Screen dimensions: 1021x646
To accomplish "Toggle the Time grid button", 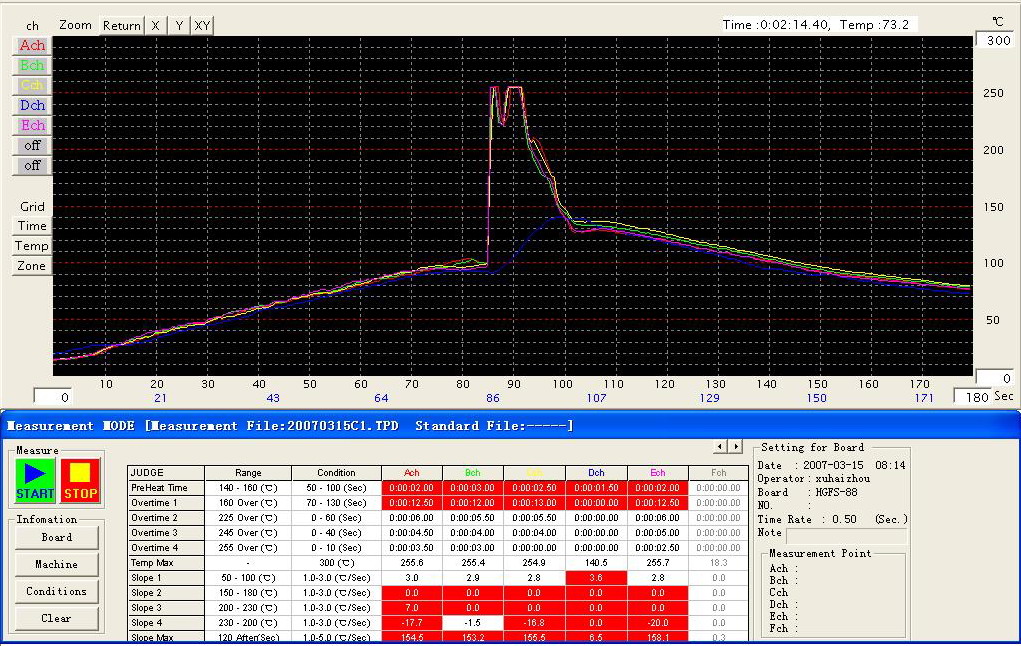I will click(32, 226).
